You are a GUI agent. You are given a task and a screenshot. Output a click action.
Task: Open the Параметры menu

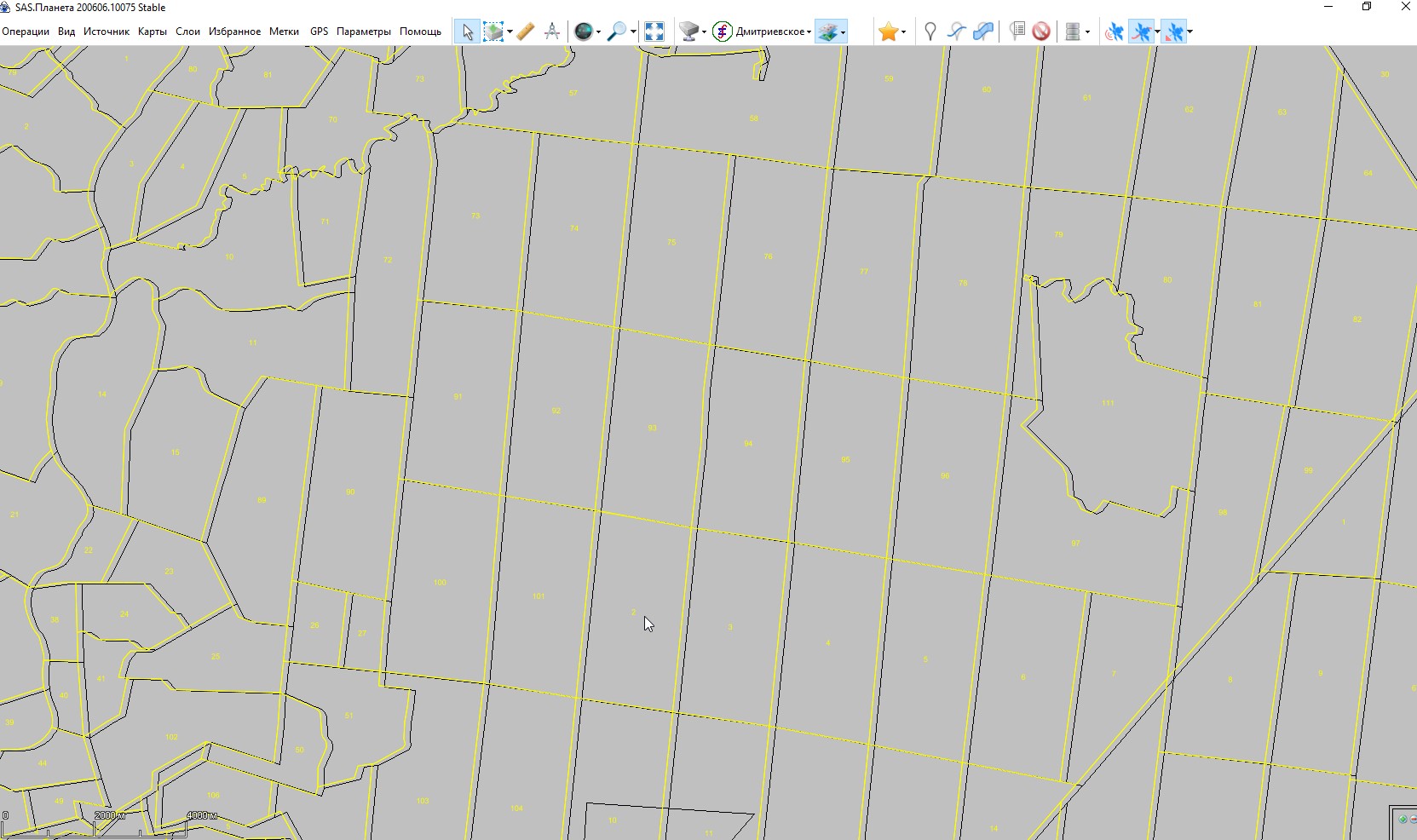click(363, 32)
